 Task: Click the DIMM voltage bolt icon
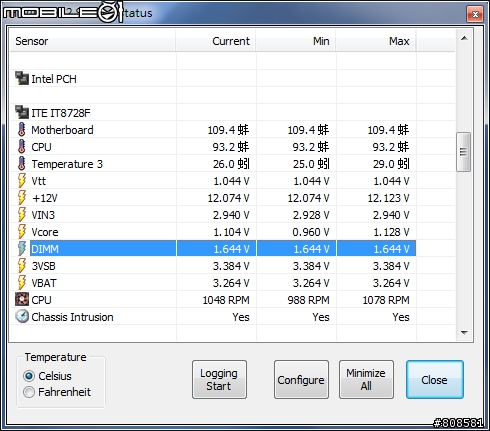(x=22, y=248)
